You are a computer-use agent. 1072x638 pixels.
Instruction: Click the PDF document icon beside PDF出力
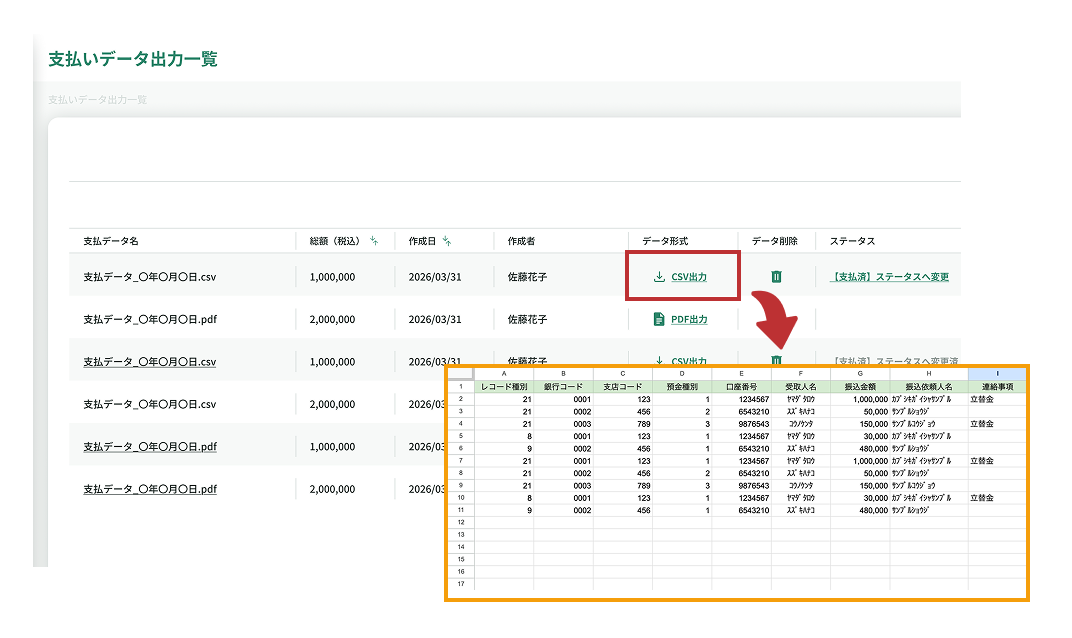tap(659, 319)
